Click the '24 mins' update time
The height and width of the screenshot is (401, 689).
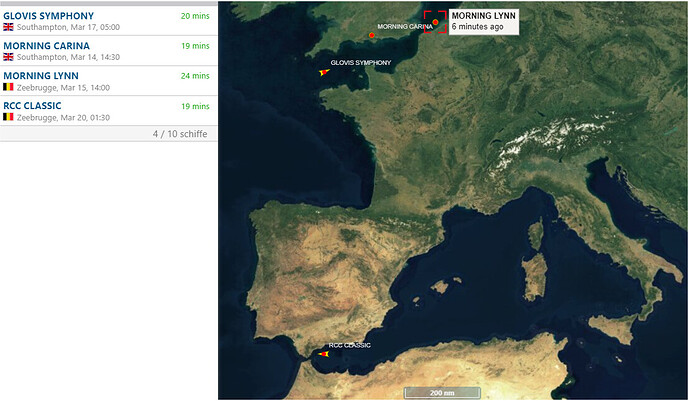click(195, 76)
